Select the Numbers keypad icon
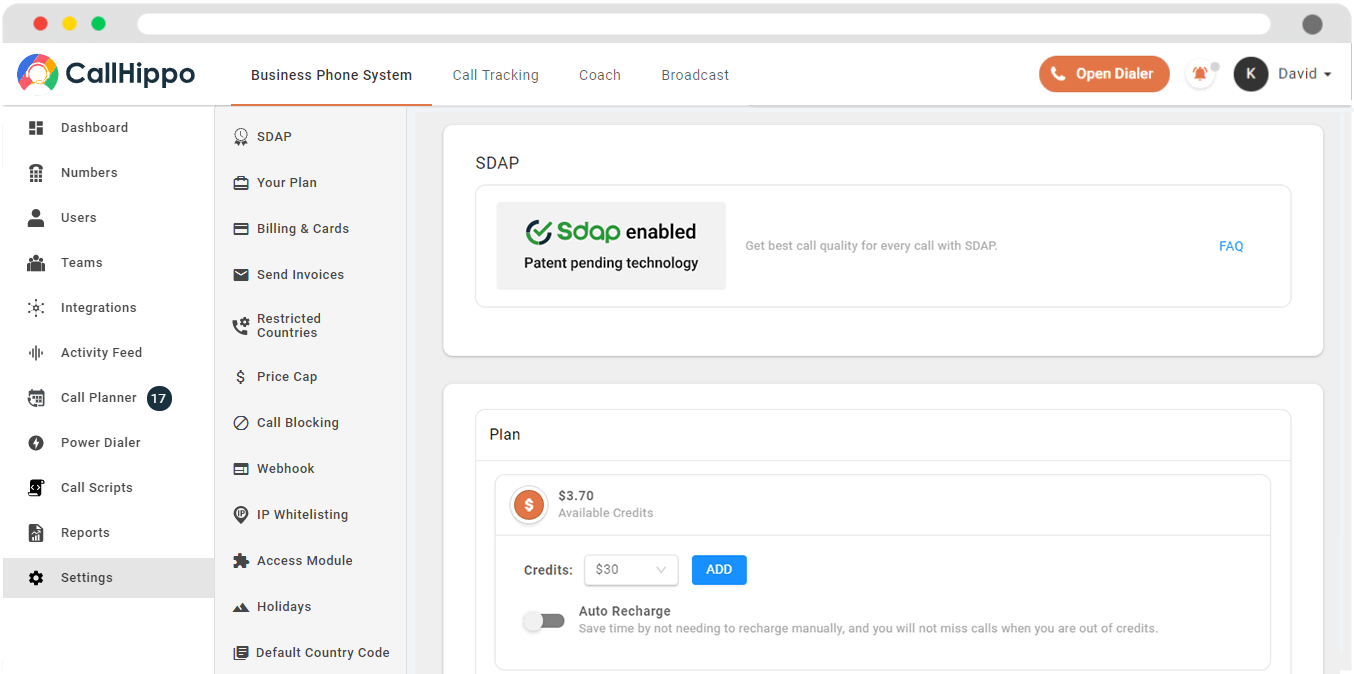The height and width of the screenshot is (674, 1354). [x=36, y=173]
